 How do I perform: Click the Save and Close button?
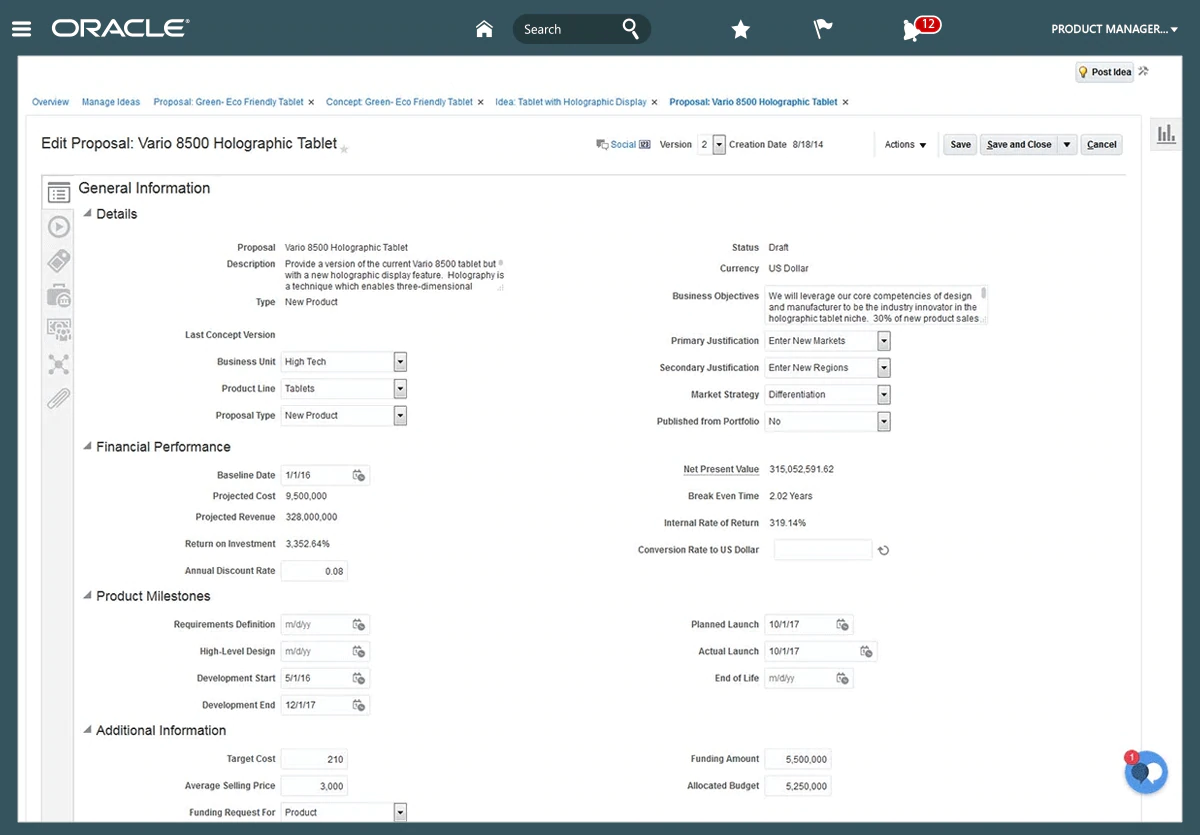click(x=1018, y=145)
